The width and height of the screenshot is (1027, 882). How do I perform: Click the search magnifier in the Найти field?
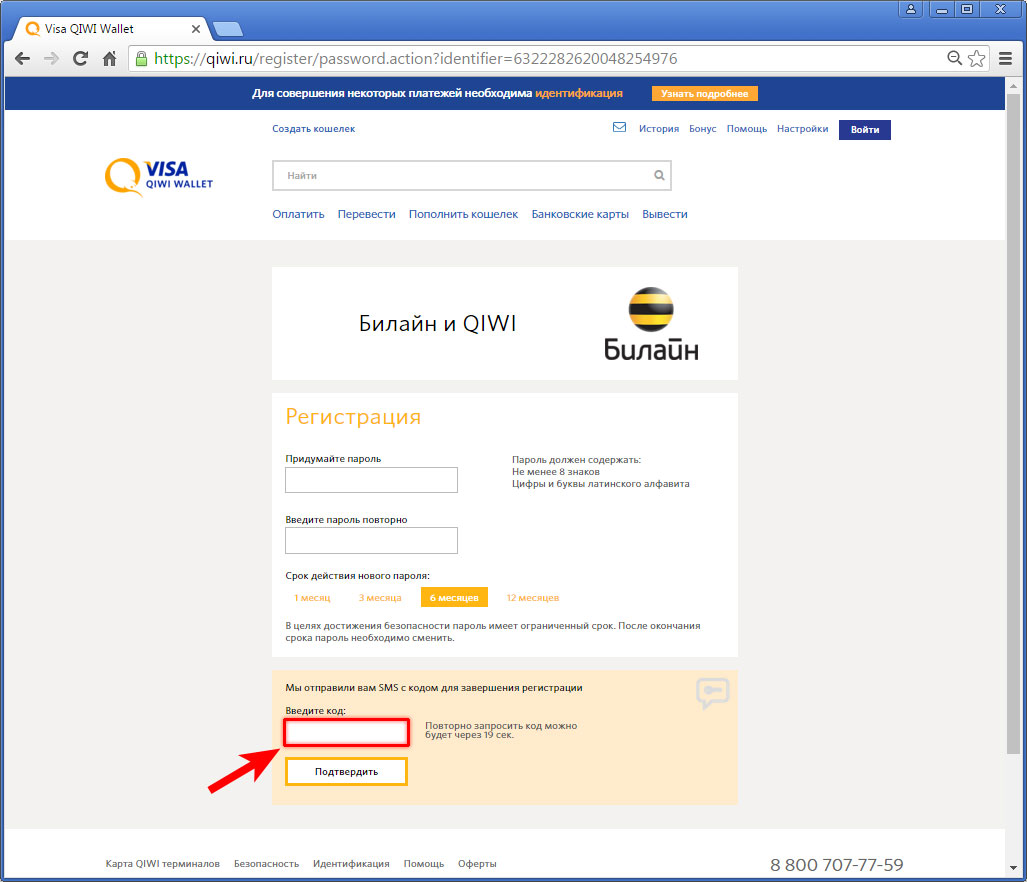659,175
